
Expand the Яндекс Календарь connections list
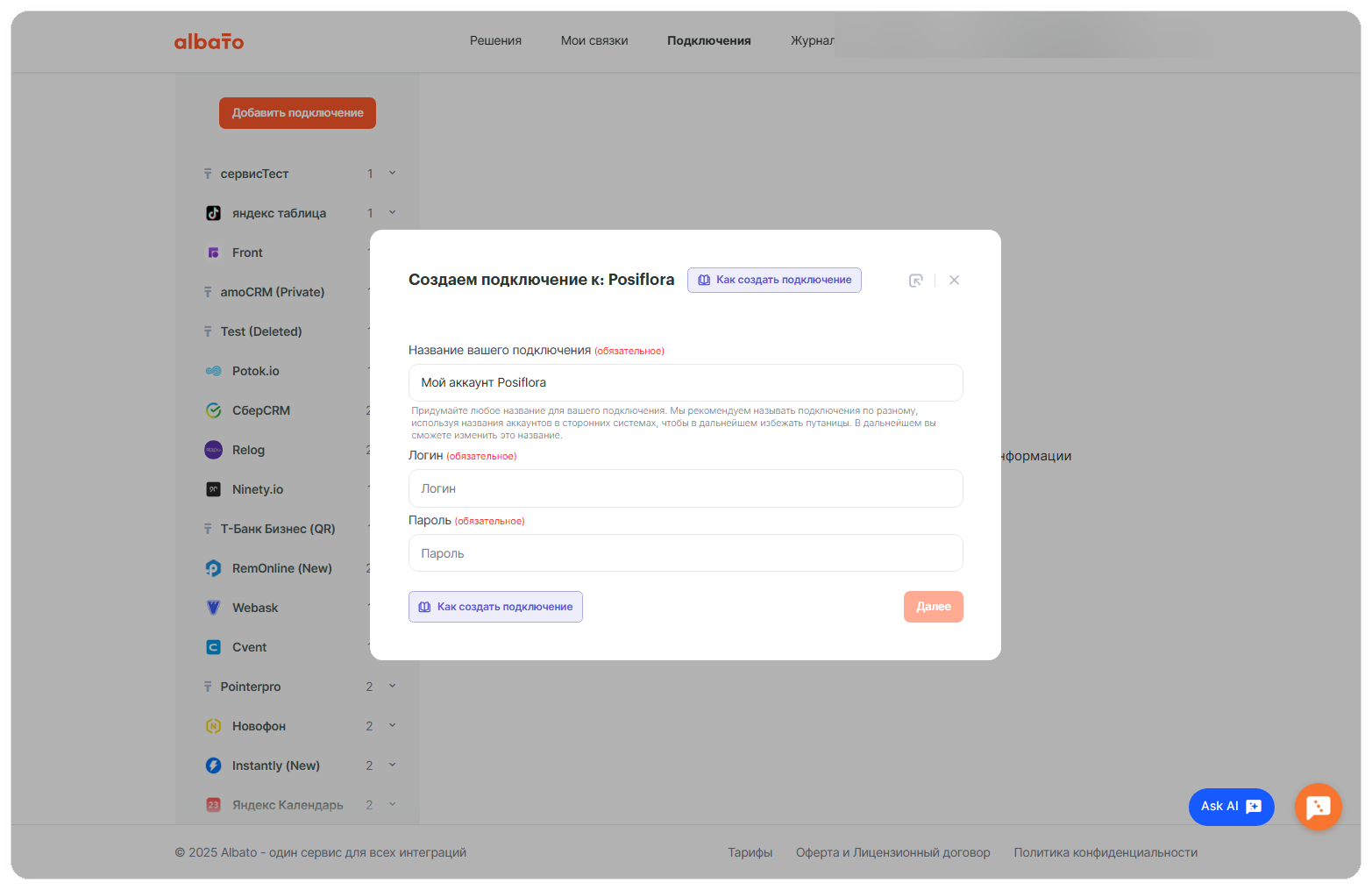[x=392, y=804]
